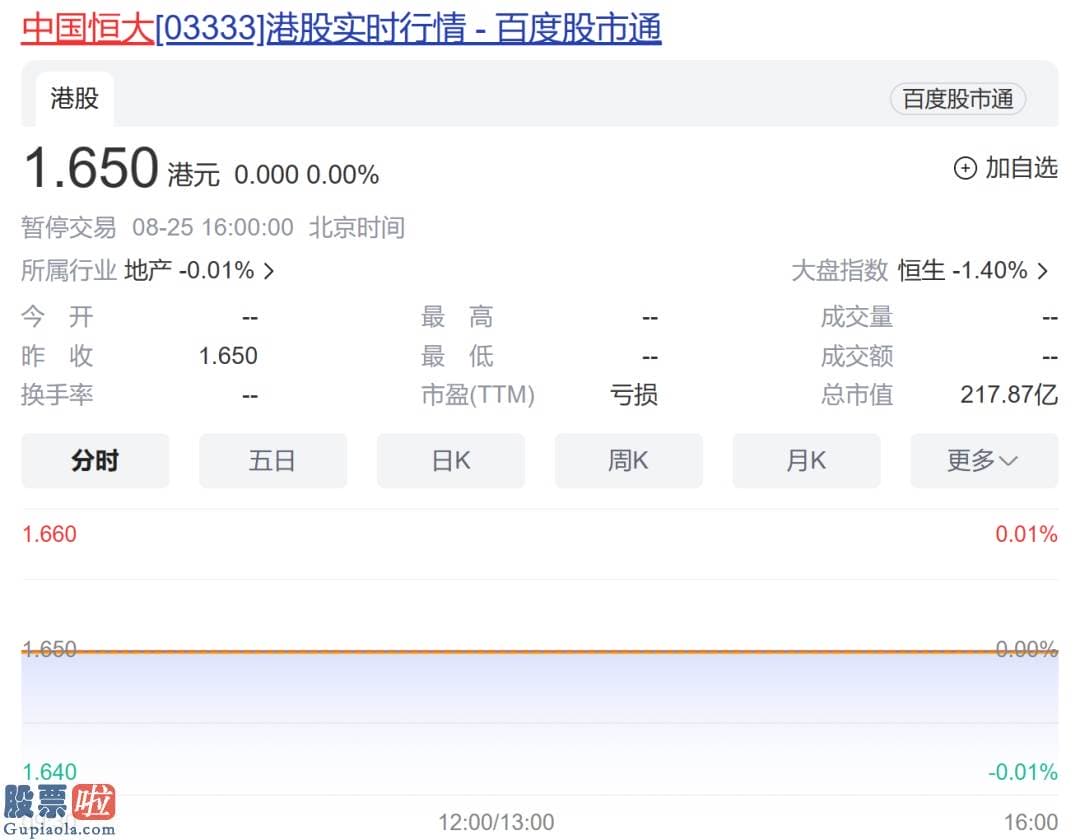This screenshot has height=840, width=1080.
Task: Open 所属行业 地产 industry link
Action: [x=147, y=271]
